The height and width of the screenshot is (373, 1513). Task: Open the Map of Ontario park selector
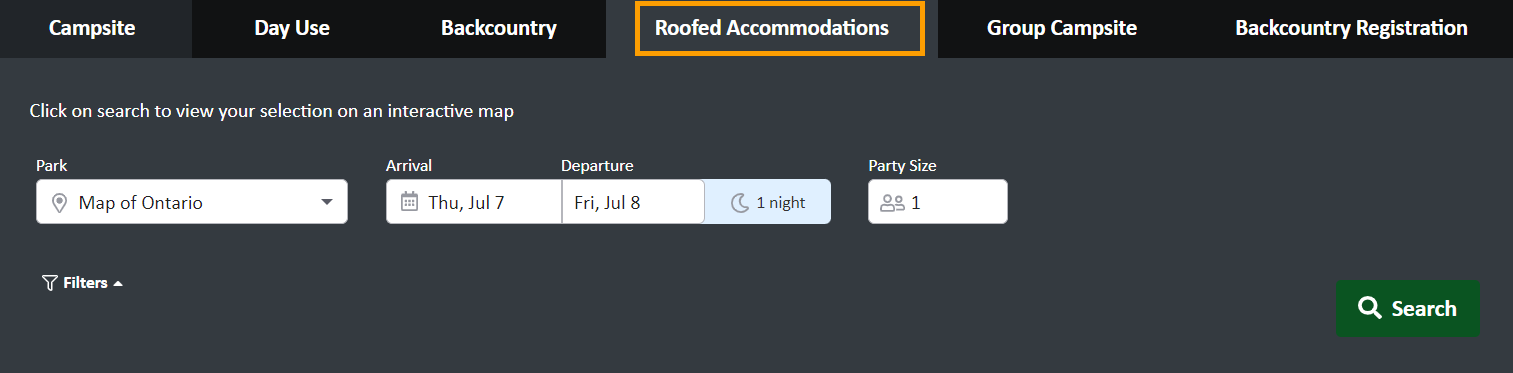click(192, 202)
